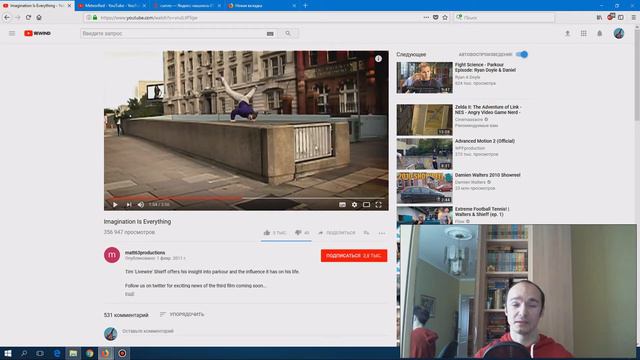The height and width of the screenshot is (360, 640).
Task: Bookmark this page with the star
Action: pos(445,18)
